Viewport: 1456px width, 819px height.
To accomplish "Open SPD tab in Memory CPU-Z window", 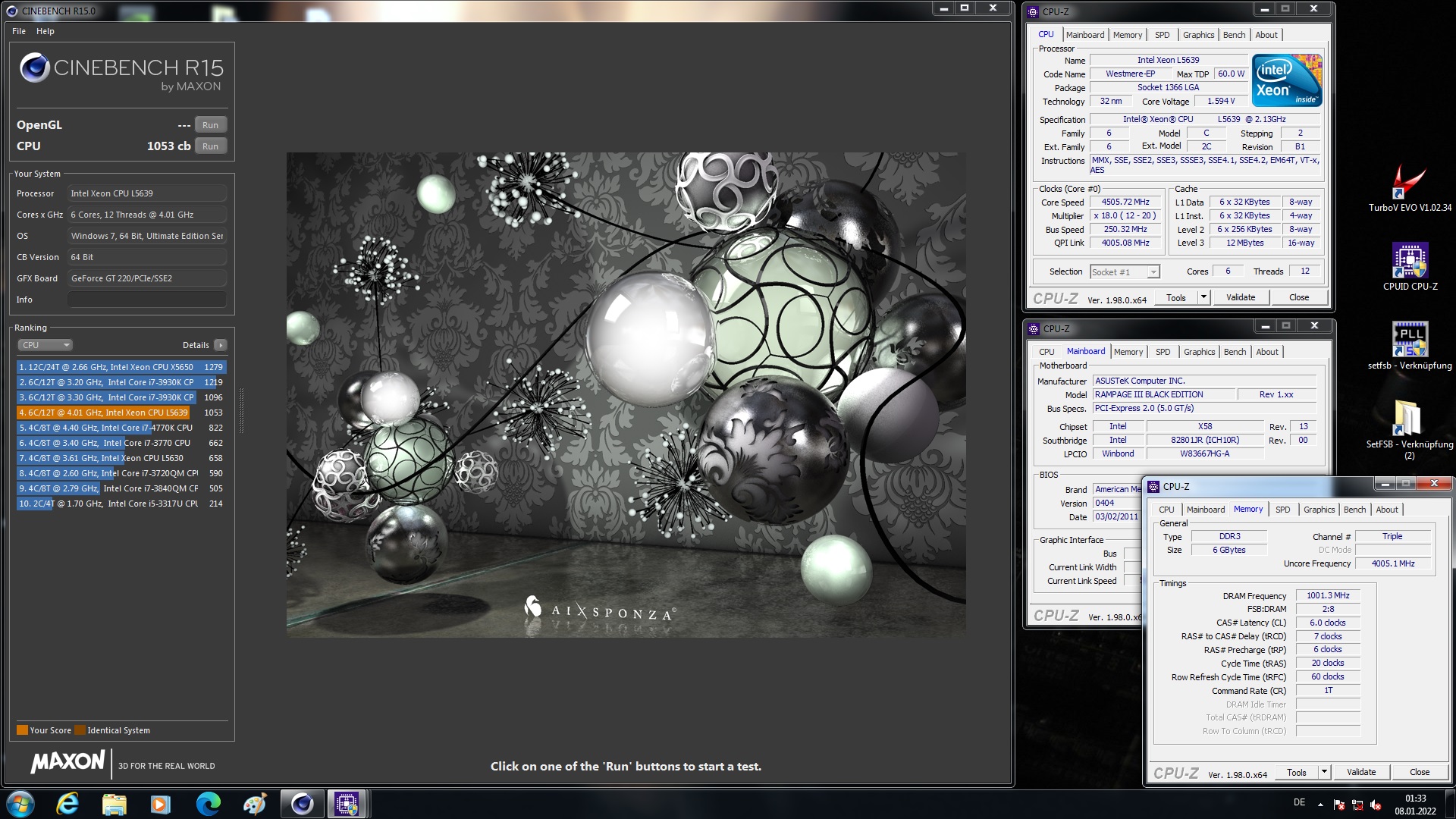I will click(x=1283, y=510).
